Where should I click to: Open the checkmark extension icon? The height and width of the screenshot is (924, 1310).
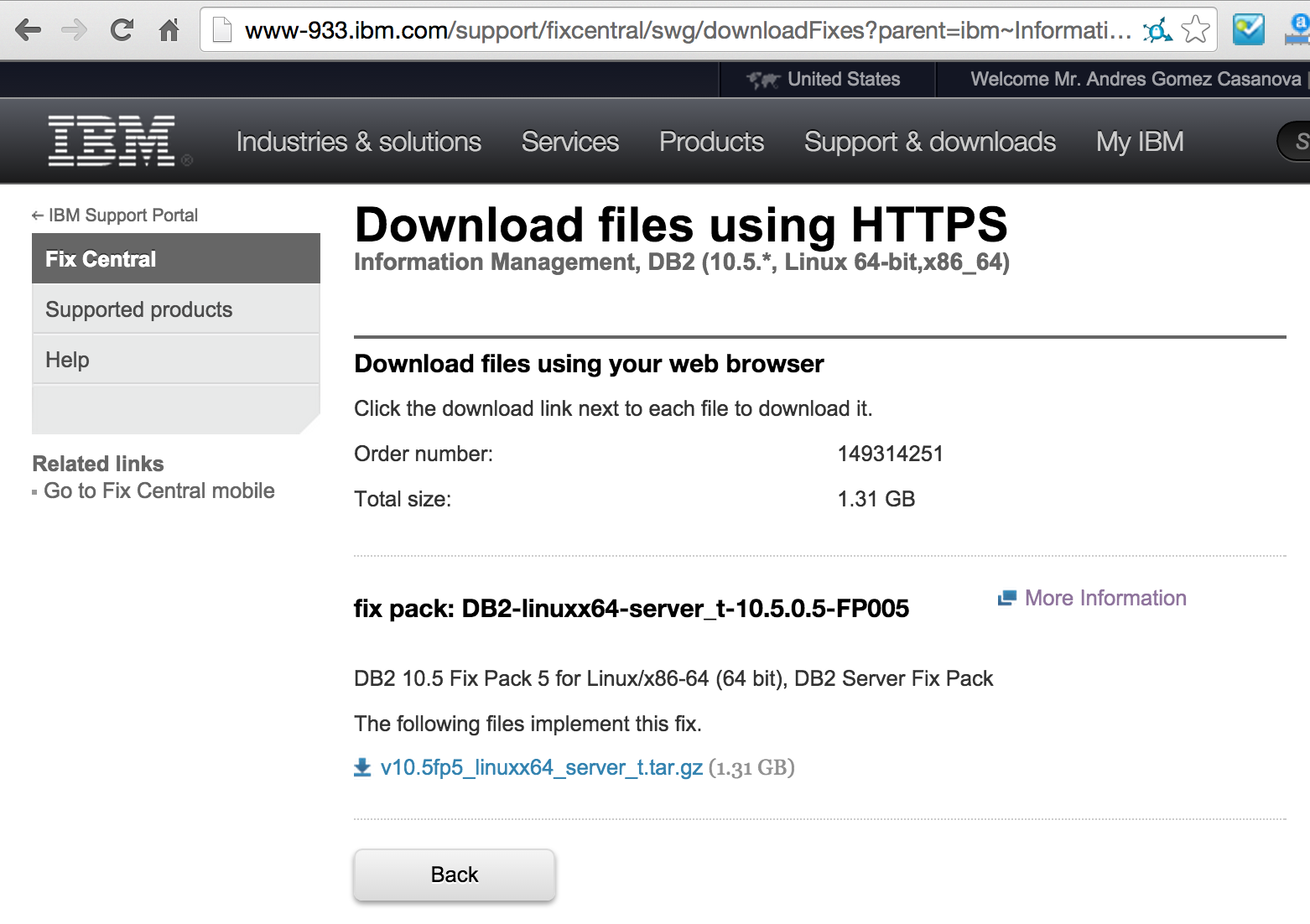[1248, 30]
